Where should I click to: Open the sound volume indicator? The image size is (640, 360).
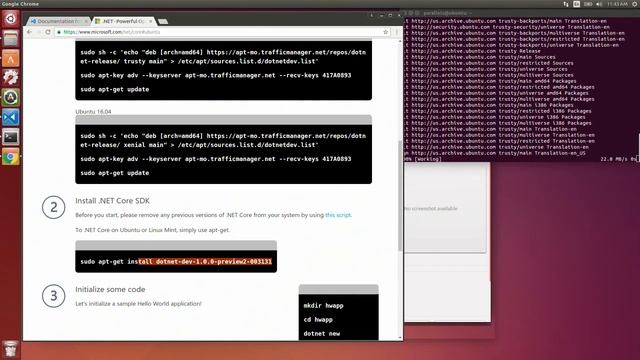[x=599, y=4]
